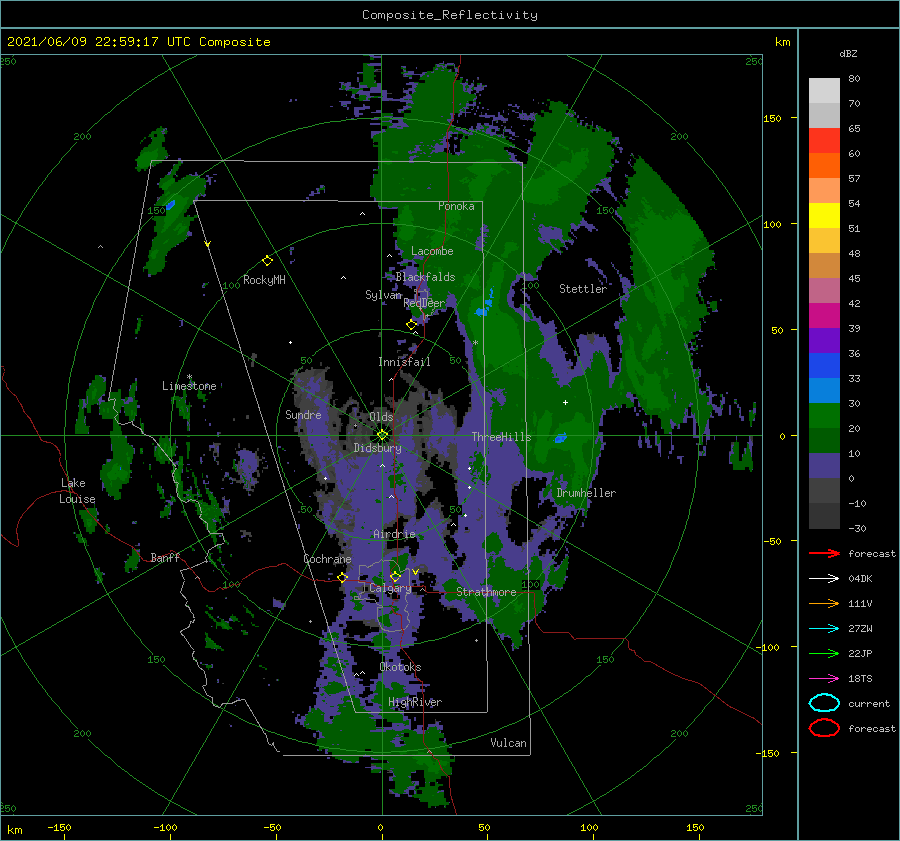This screenshot has height=841, width=900.
Task: Click the yellow radar center marker near Olds
Action: [382, 435]
